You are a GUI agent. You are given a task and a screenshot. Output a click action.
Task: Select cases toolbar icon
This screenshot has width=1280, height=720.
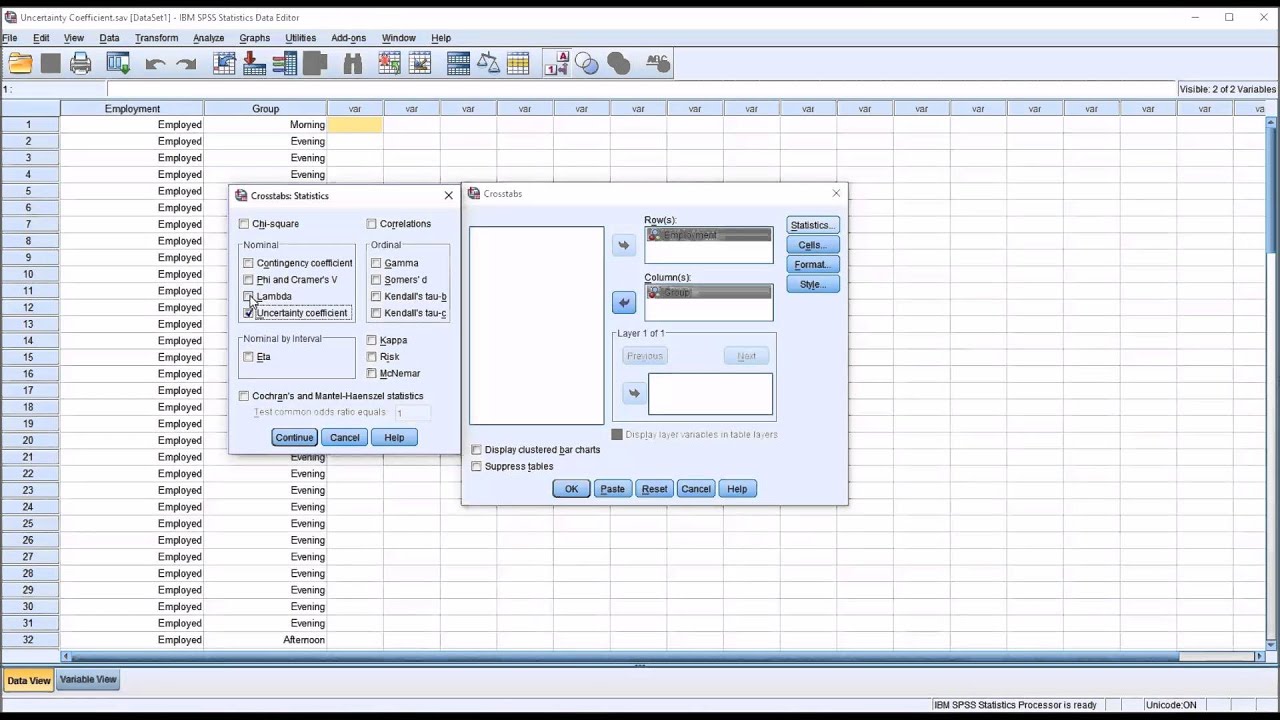coord(518,64)
